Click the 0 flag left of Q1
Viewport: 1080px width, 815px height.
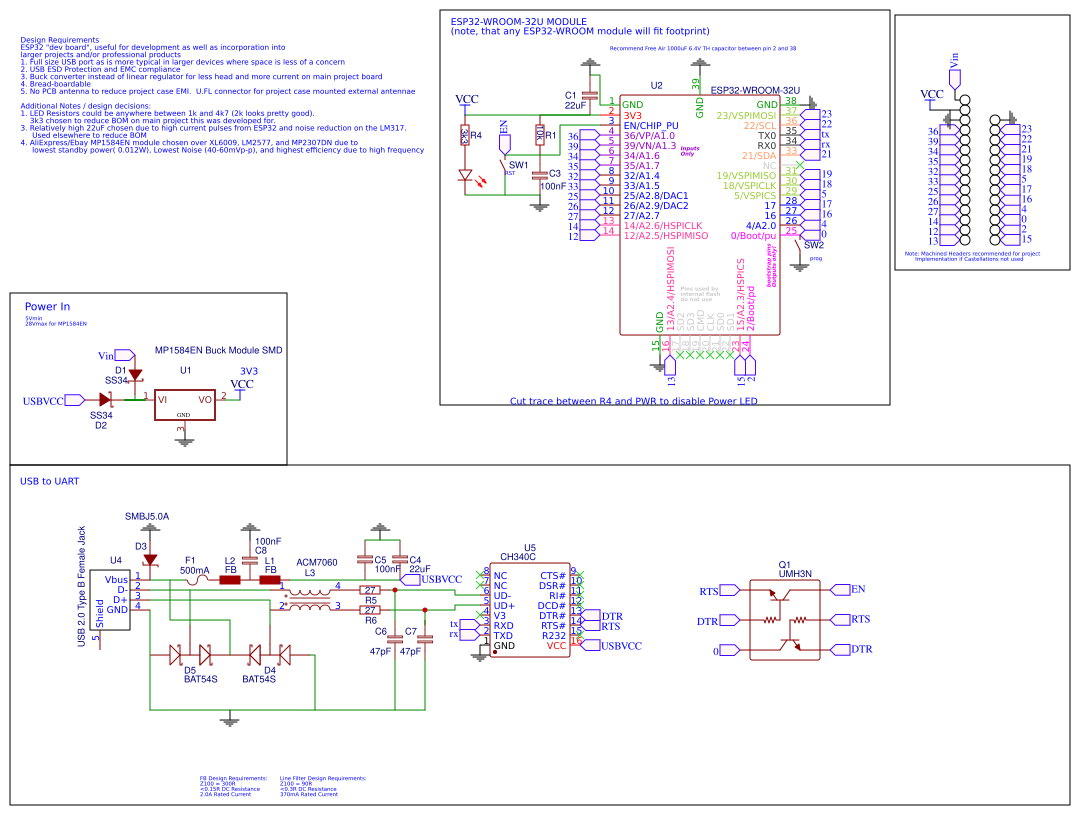coord(729,650)
